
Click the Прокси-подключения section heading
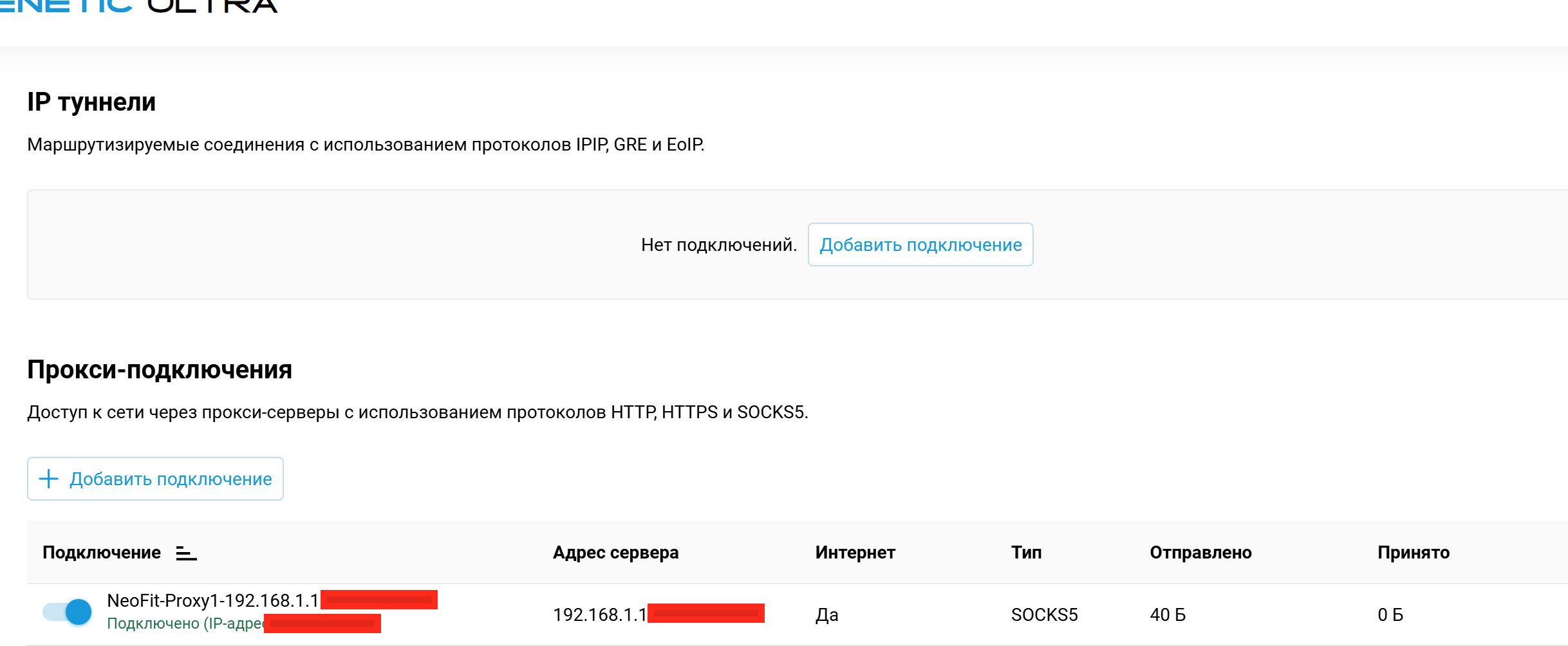160,370
